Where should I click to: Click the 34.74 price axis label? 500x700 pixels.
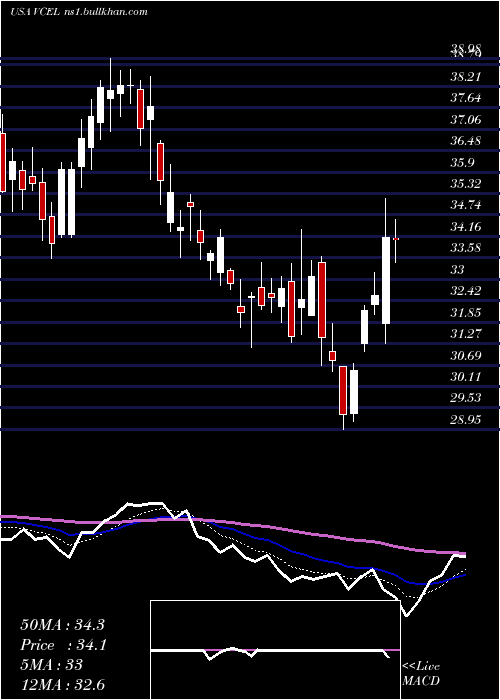[x=466, y=205]
